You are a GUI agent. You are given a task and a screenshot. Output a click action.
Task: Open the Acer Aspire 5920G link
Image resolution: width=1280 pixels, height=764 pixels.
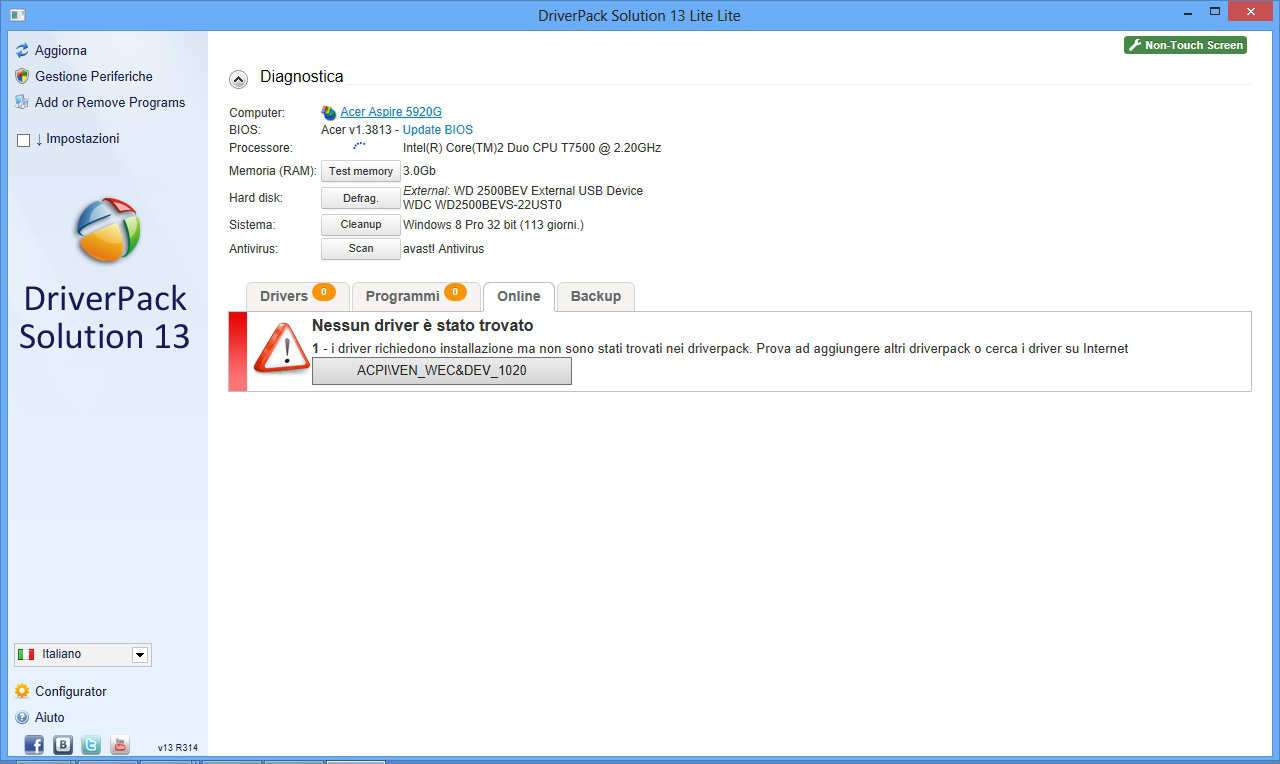391,112
